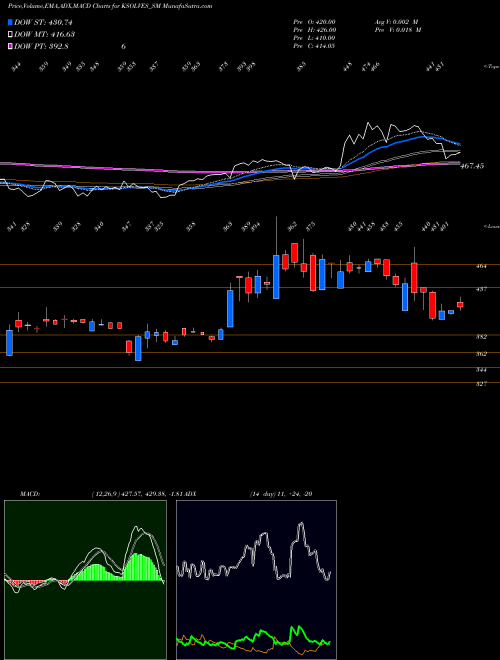Click the MACD green histogram chart panel
The width and height of the screenshot is (500, 660).
pos(85,580)
